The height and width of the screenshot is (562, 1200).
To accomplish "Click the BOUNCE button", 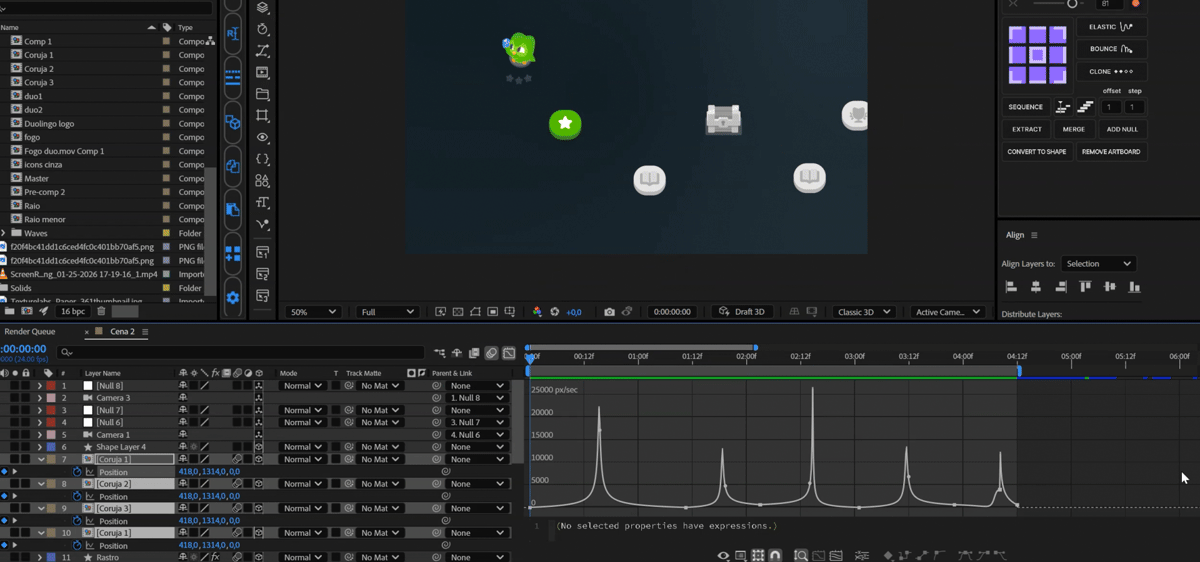I will tap(1111, 49).
